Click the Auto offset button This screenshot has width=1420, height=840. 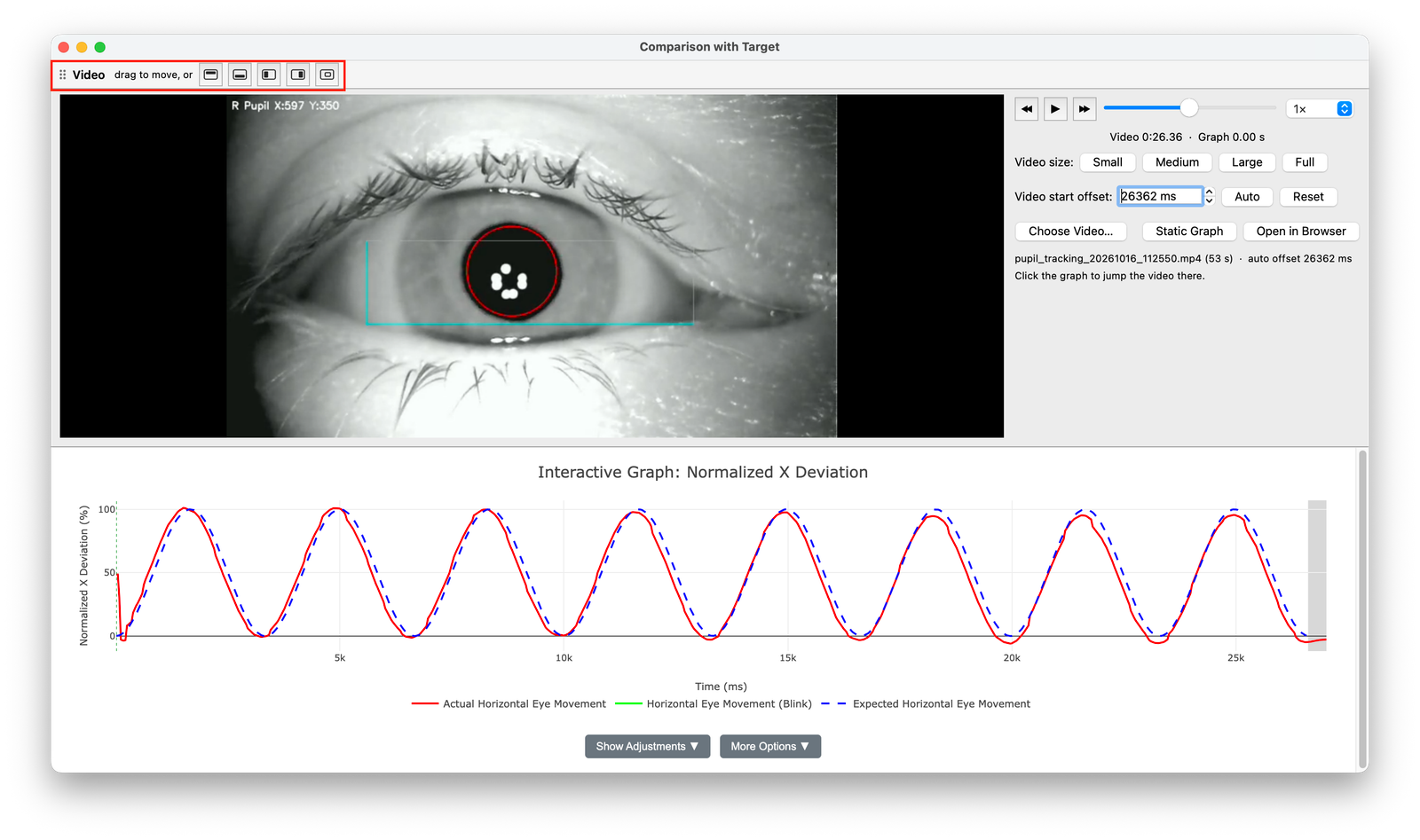click(1247, 197)
